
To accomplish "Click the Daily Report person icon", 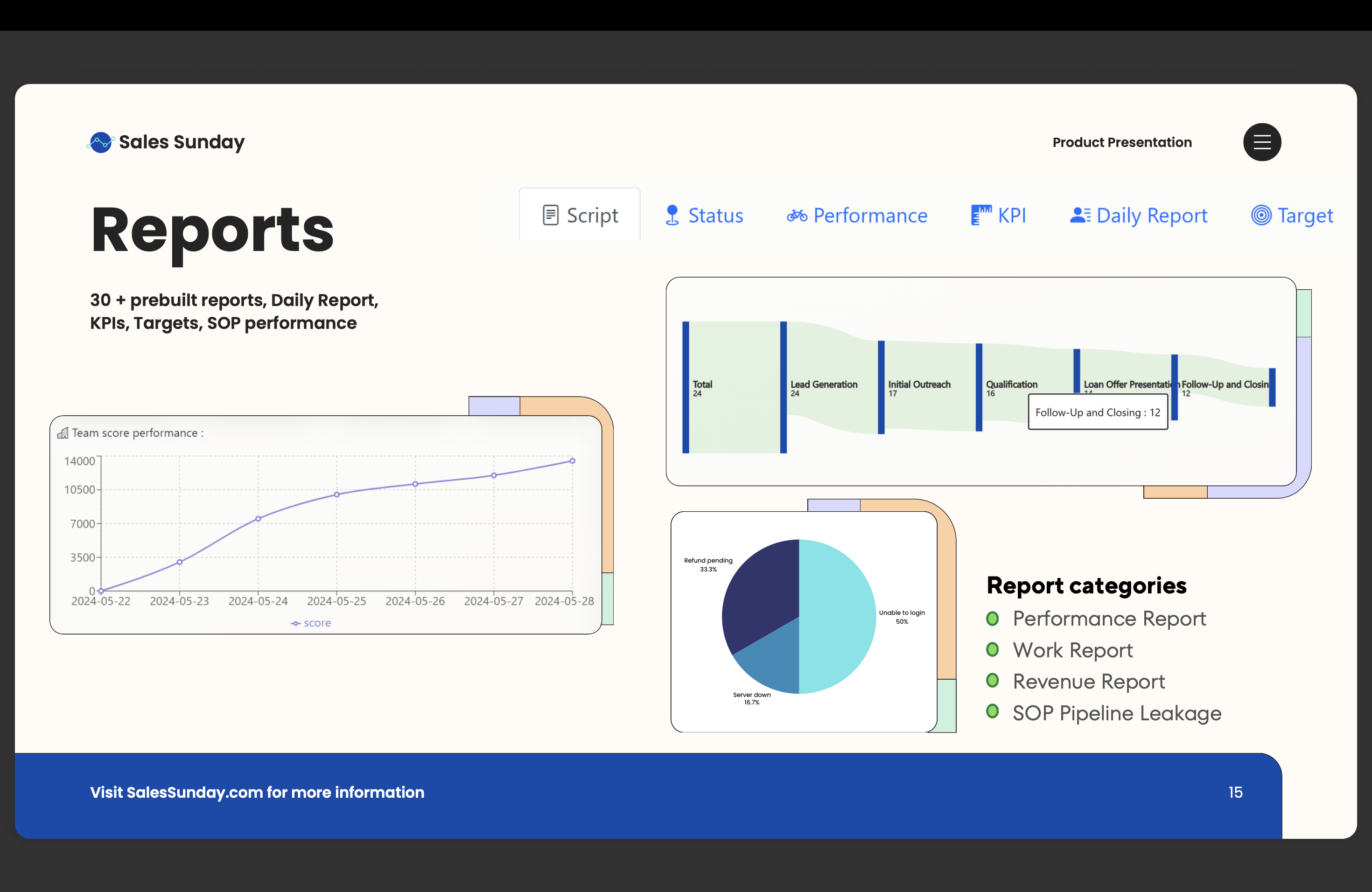I will pos(1080,215).
